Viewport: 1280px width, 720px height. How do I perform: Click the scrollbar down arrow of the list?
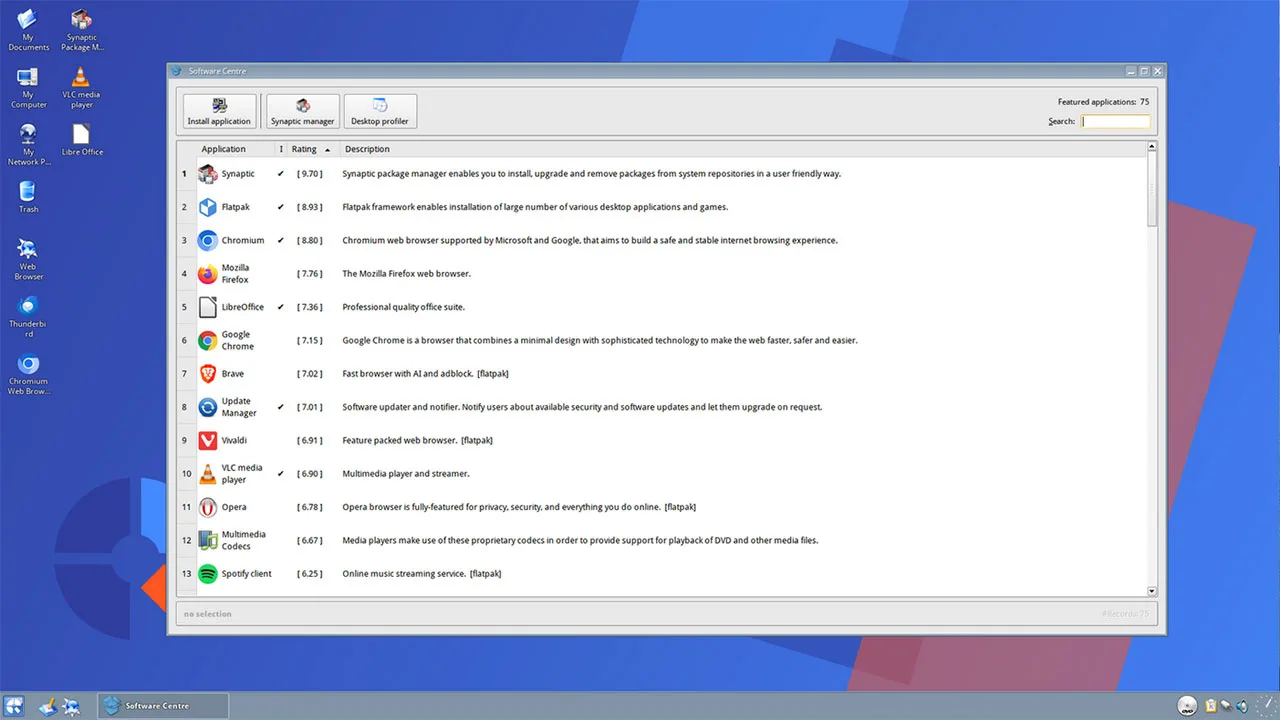[1151, 591]
